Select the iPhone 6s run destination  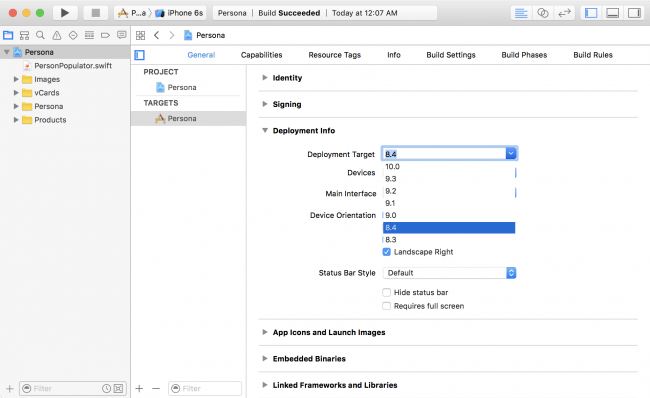pyautogui.click(x=179, y=13)
